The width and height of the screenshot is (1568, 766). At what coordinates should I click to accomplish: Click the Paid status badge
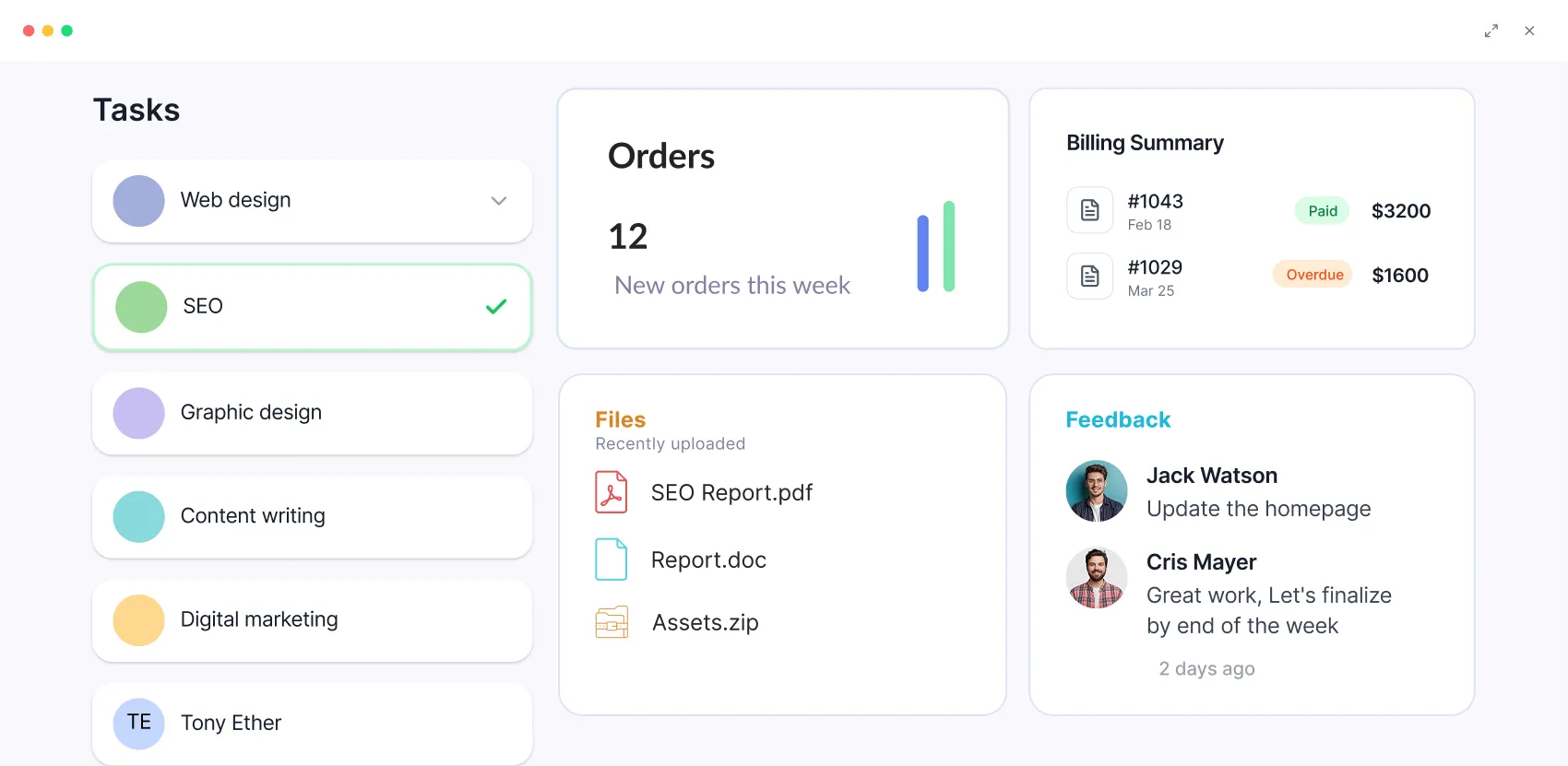point(1322,211)
